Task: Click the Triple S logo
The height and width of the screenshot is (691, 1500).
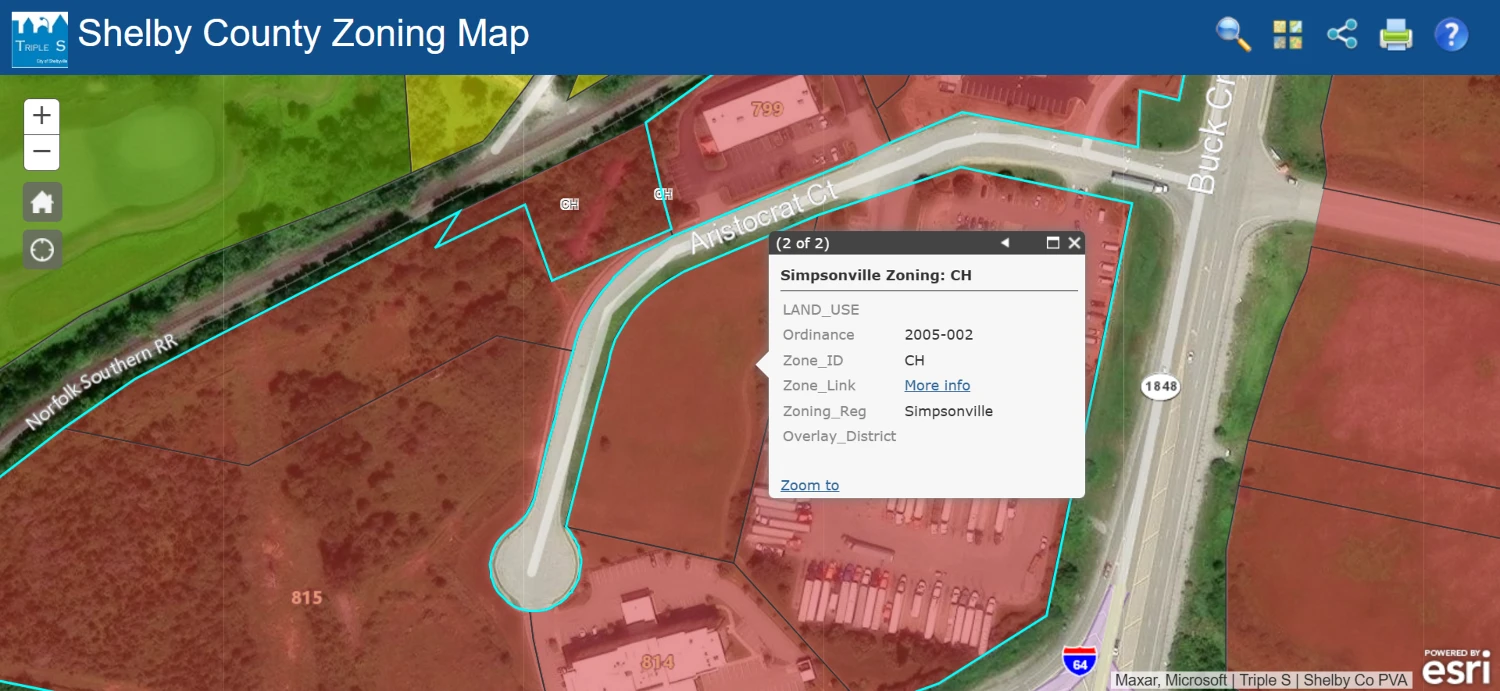Action: click(x=40, y=39)
